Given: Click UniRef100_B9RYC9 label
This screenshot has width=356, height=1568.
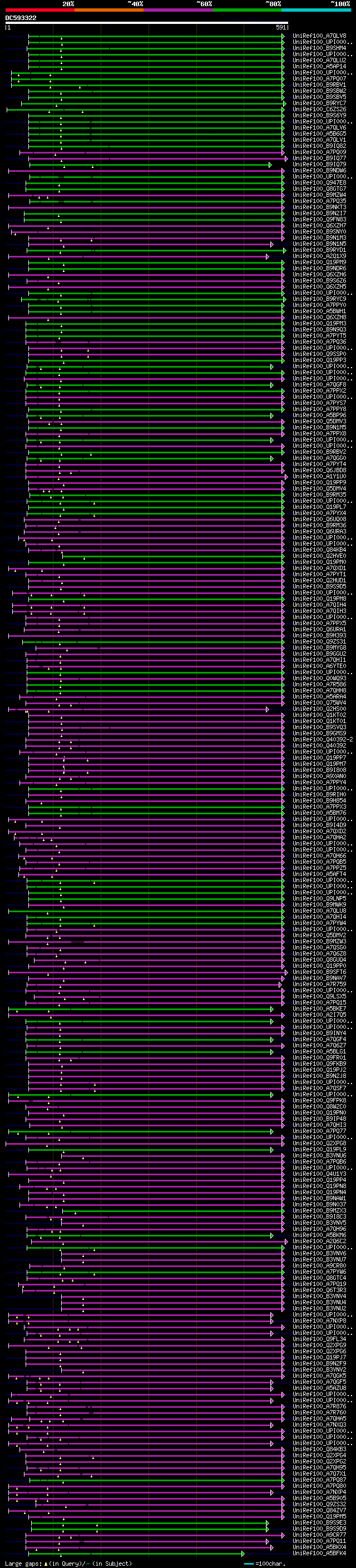Looking at the screenshot, I should [319, 299].
